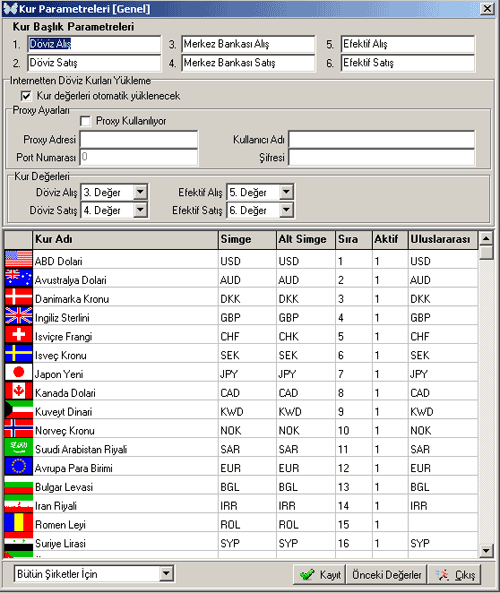Click the Önceki Değerler button
Image resolution: width=500 pixels, height=593 pixels.
coord(387,575)
